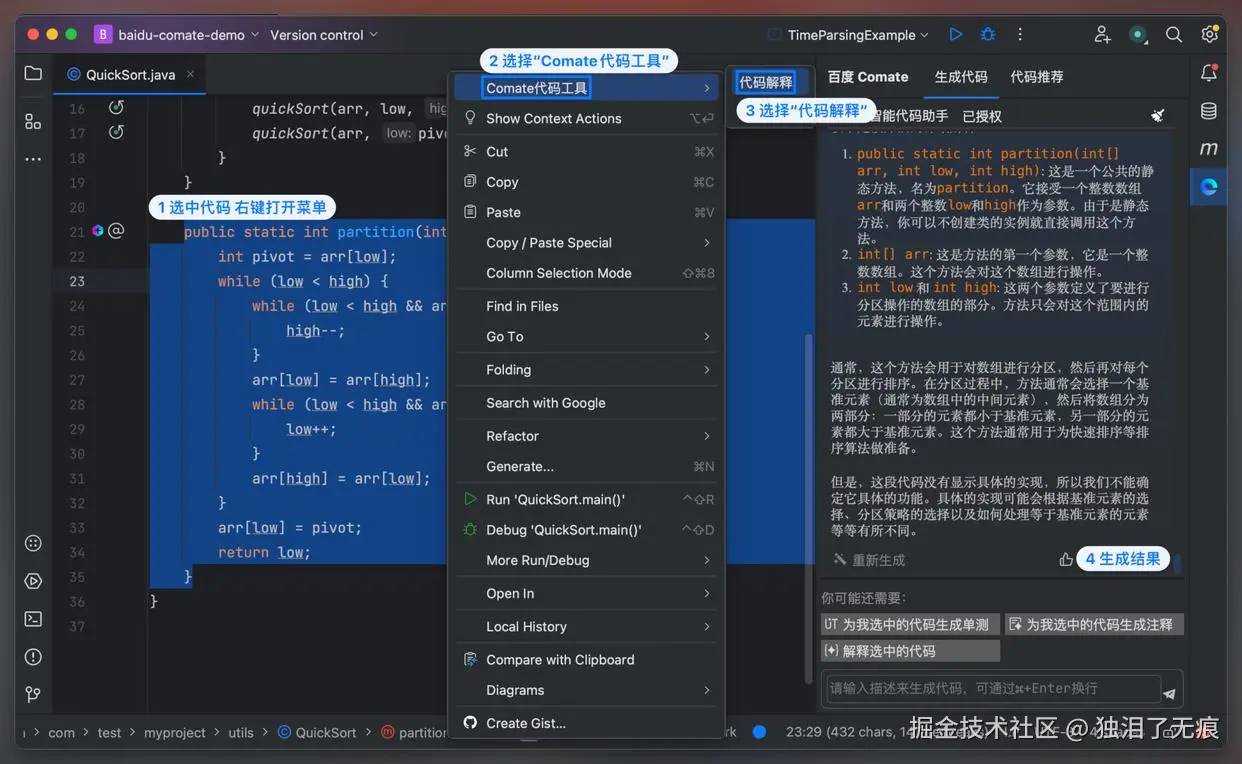Click the user avatar status icon
Screen dimensions: 1242x764
1138,34
